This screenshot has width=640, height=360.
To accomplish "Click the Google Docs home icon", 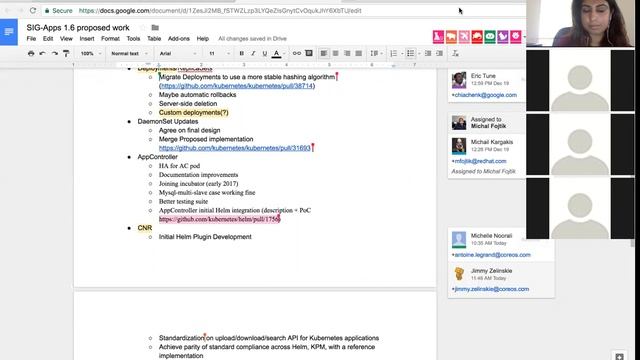I will (9, 32).
